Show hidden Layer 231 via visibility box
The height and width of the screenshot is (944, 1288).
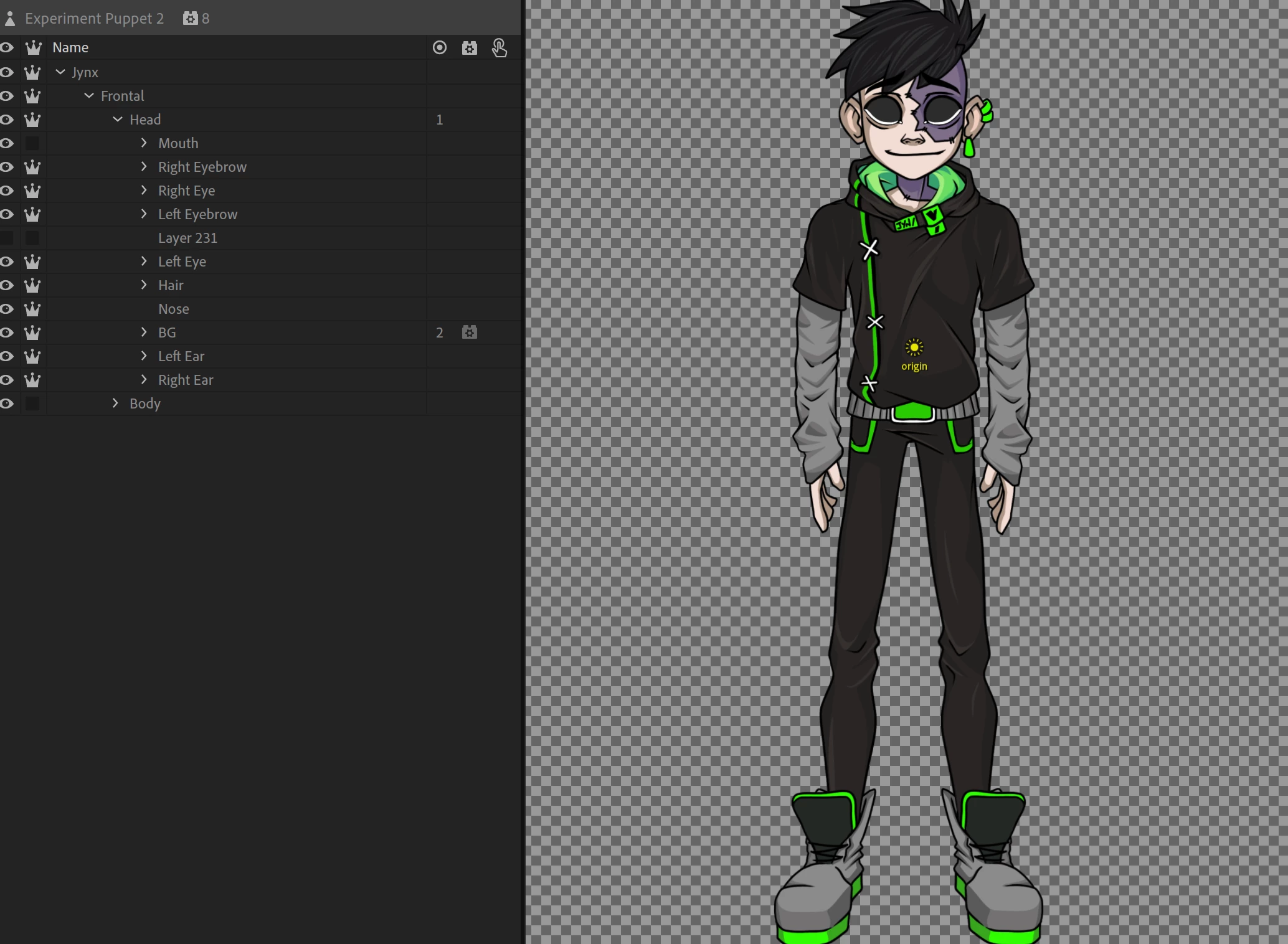7,238
